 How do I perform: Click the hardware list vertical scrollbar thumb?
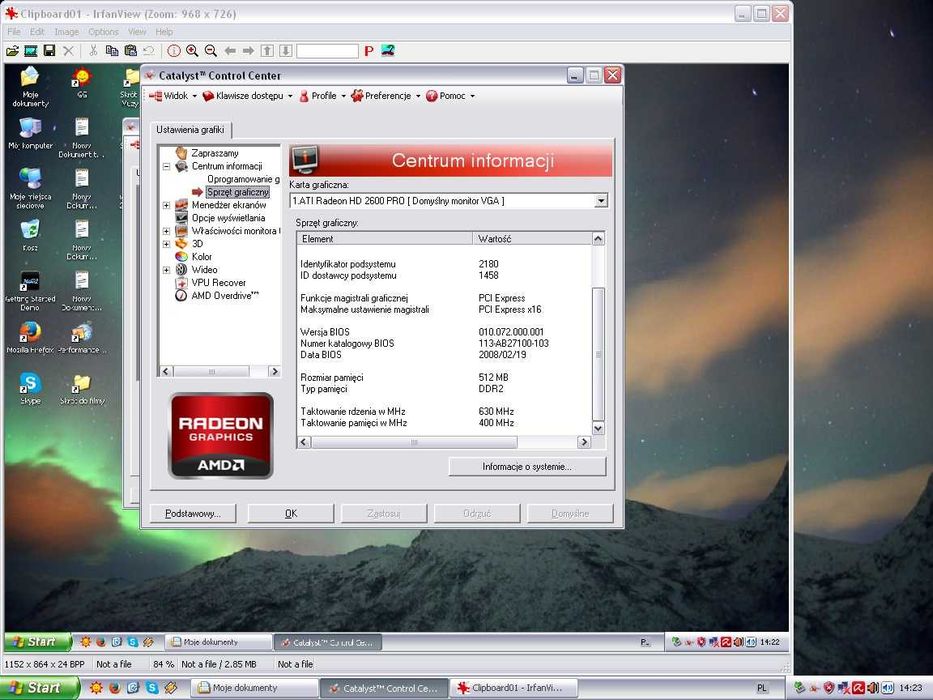tap(599, 354)
